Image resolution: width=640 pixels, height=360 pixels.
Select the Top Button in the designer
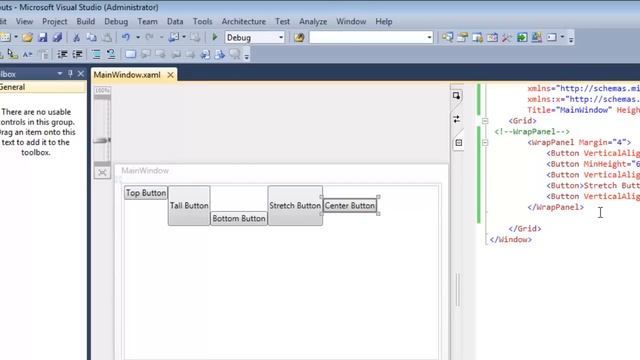tap(146, 193)
